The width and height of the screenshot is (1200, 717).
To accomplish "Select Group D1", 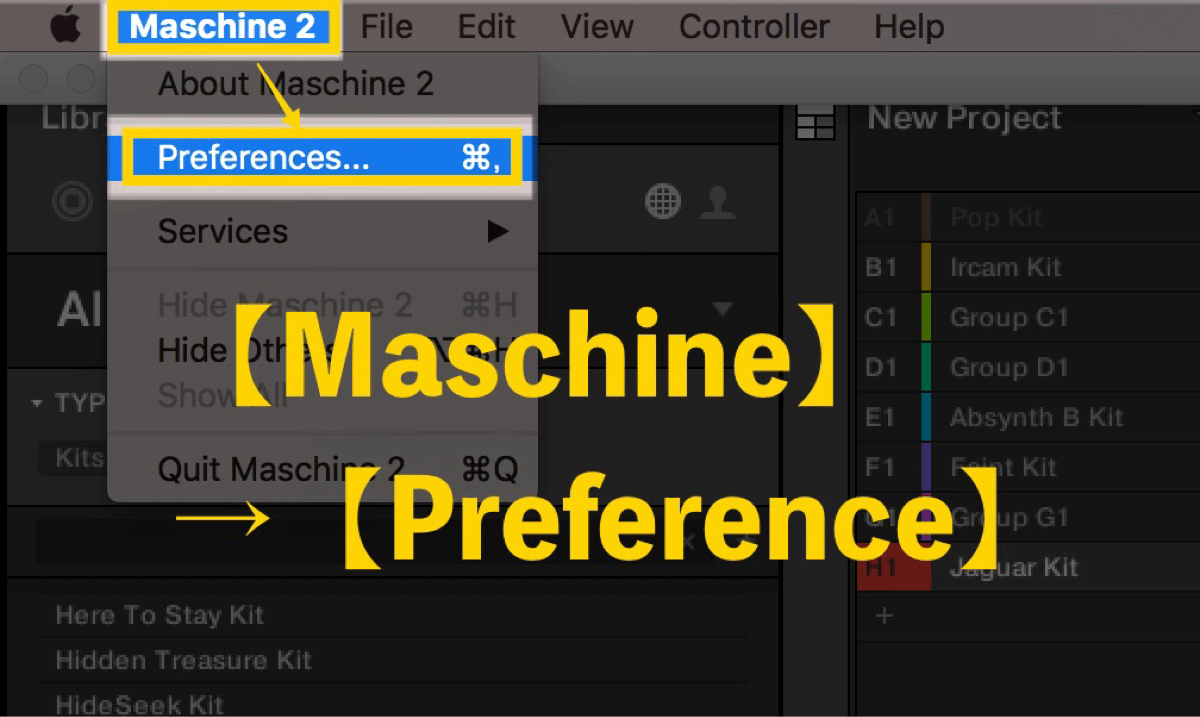I will pyautogui.click(x=1028, y=367).
